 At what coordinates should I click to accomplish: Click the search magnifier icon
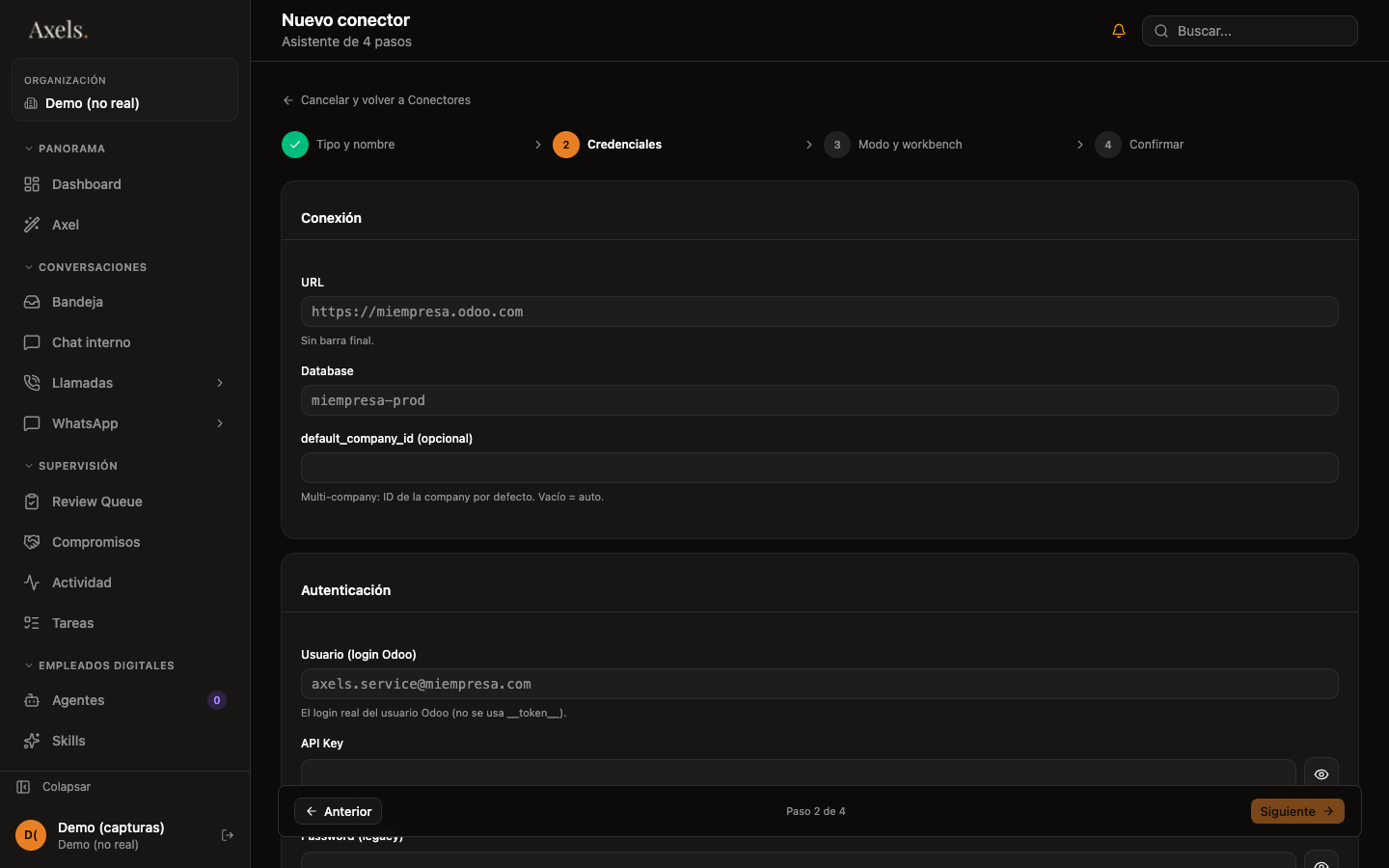1161,31
